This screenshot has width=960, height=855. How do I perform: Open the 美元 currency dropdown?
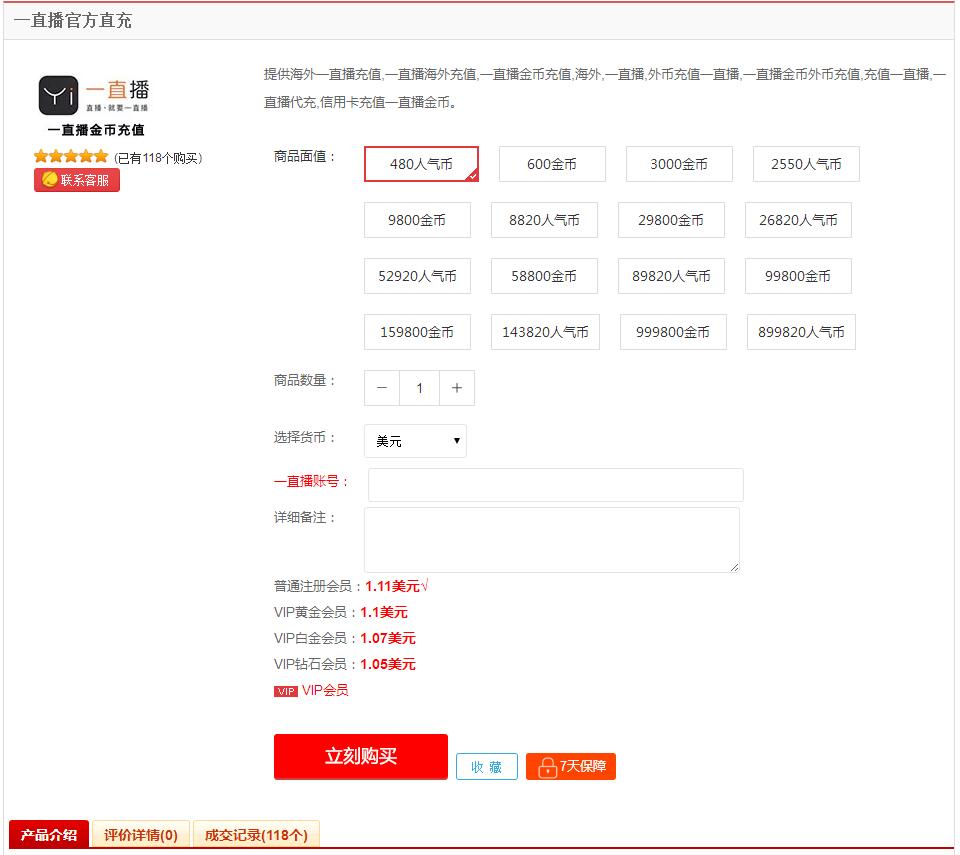(x=415, y=441)
